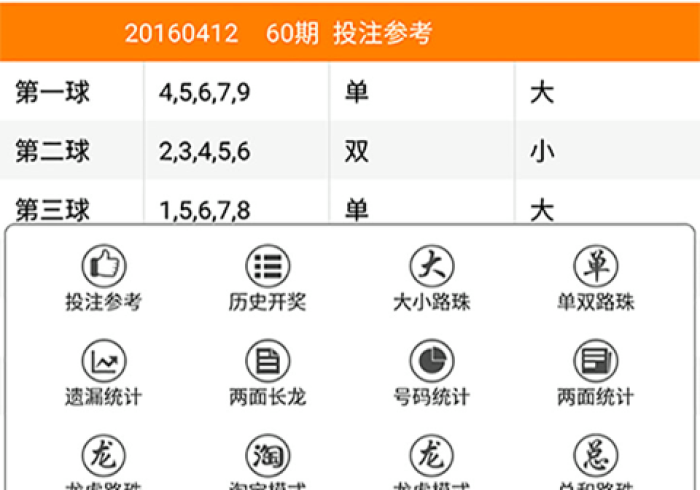Tap the 单双路珠 icon
This screenshot has height=490, width=700.
[x=595, y=266]
